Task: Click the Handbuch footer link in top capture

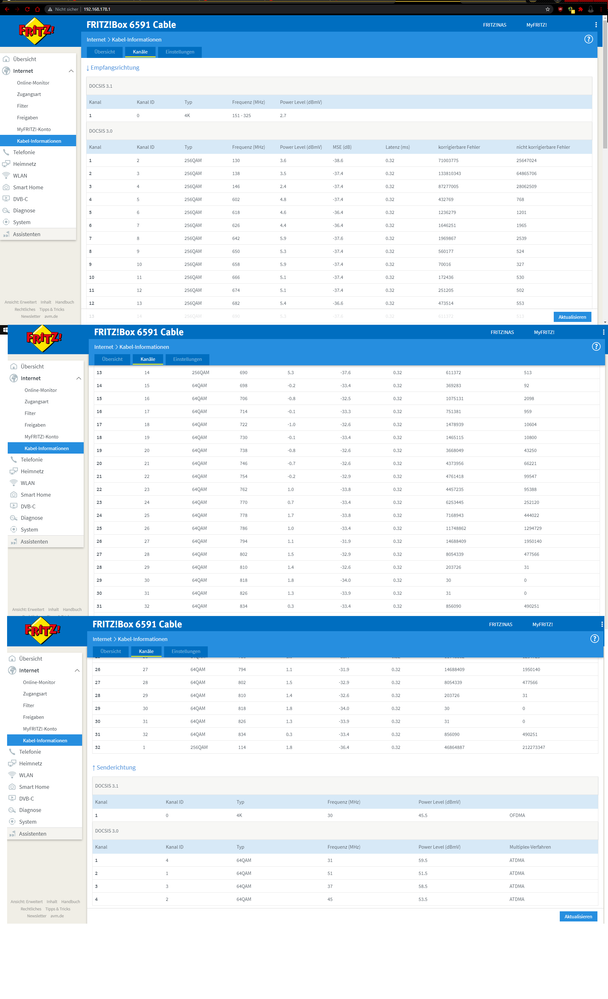Action: (x=64, y=302)
